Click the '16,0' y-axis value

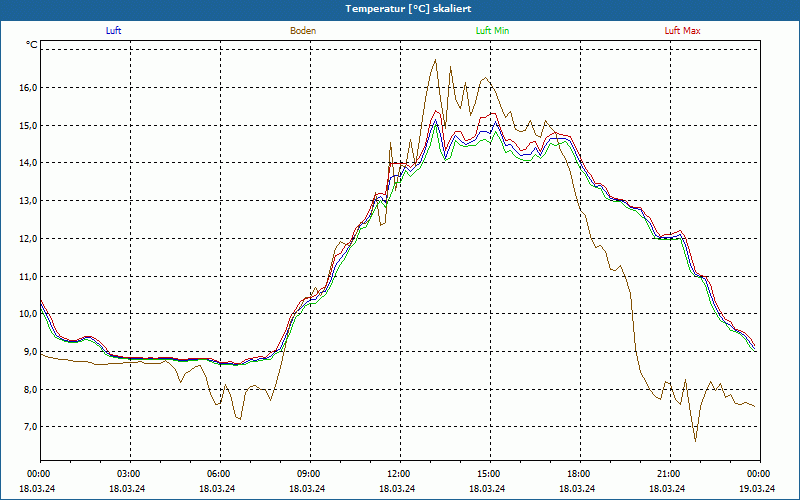click(28, 87)
